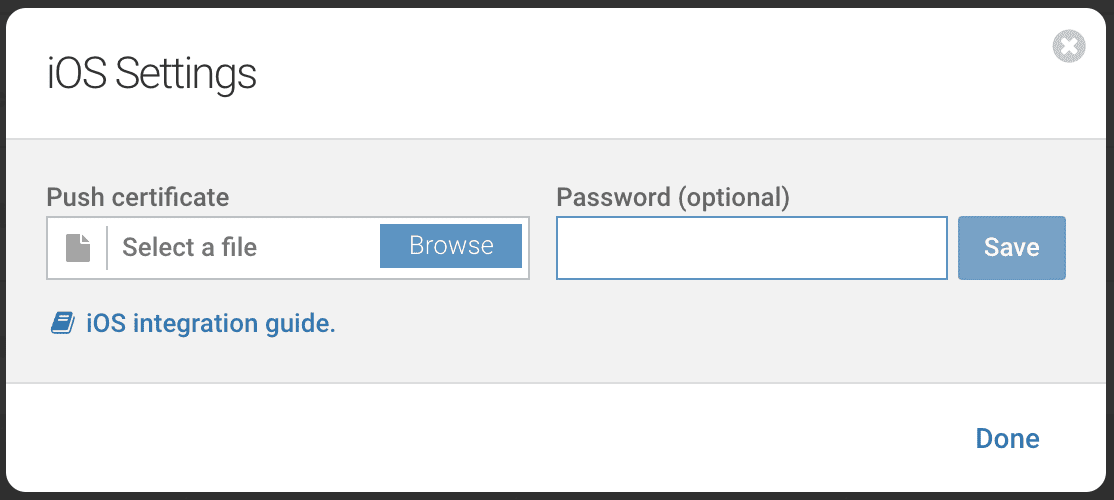Click Done to finish iOS settings
This screenshot has height=500, width=1114.
(1007, 438)
